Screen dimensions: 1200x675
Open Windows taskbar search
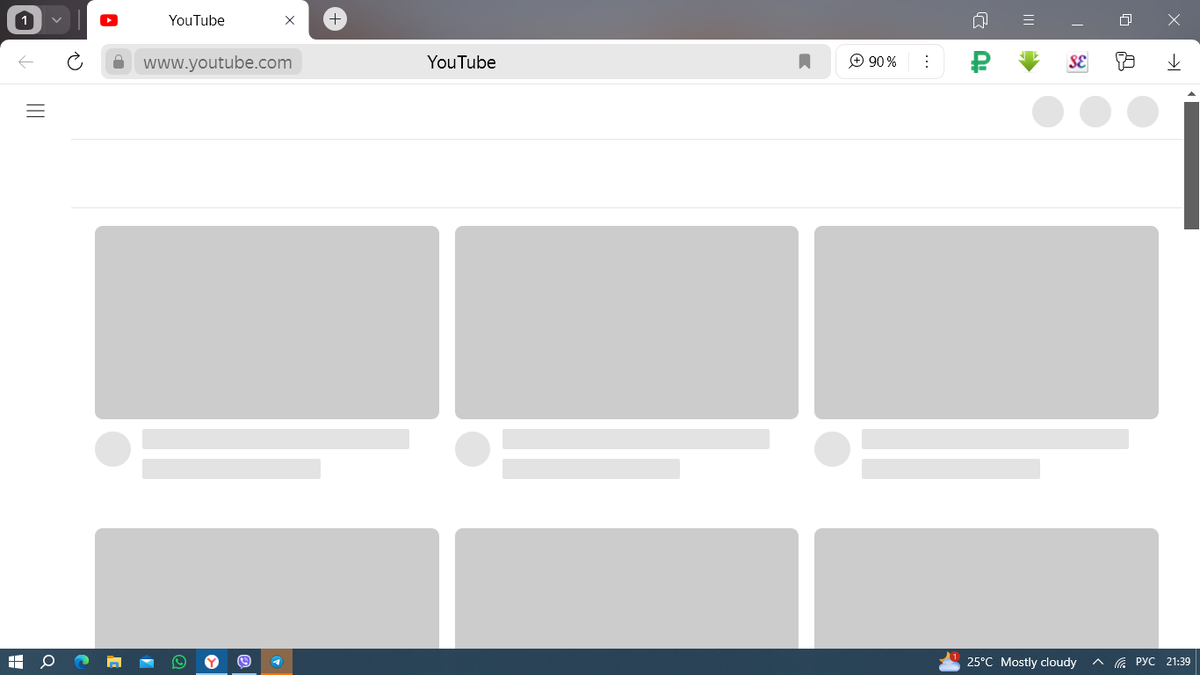[x=47, y=662]
